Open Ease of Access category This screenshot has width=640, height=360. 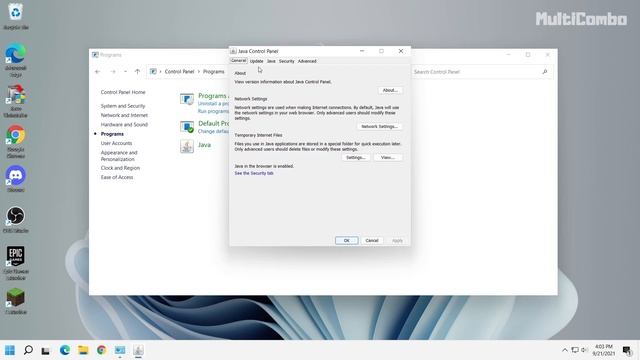(x=117, y=177)
